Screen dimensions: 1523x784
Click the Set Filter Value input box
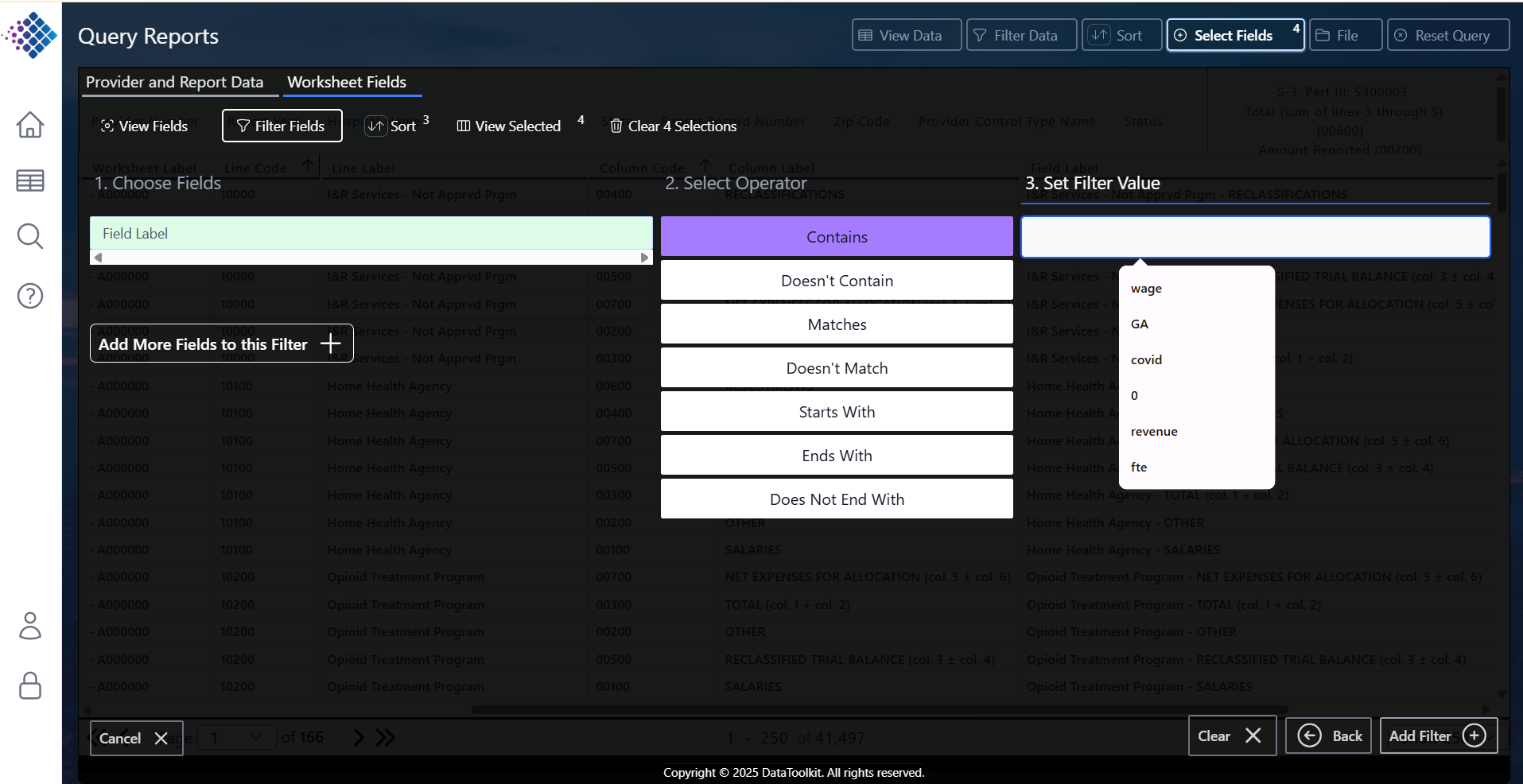[x=1255, y=236]
